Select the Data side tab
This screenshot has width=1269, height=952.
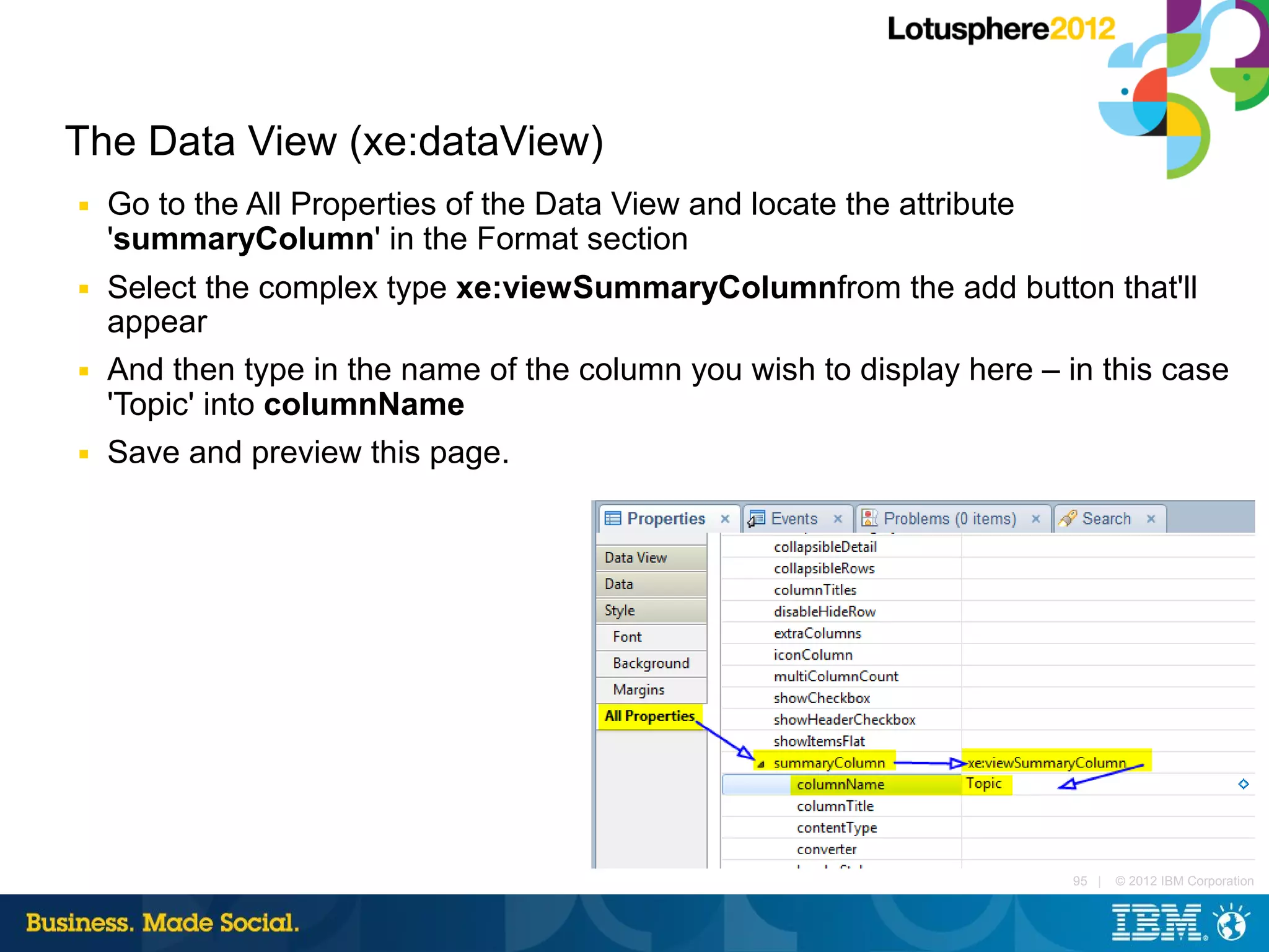[651, 584]
